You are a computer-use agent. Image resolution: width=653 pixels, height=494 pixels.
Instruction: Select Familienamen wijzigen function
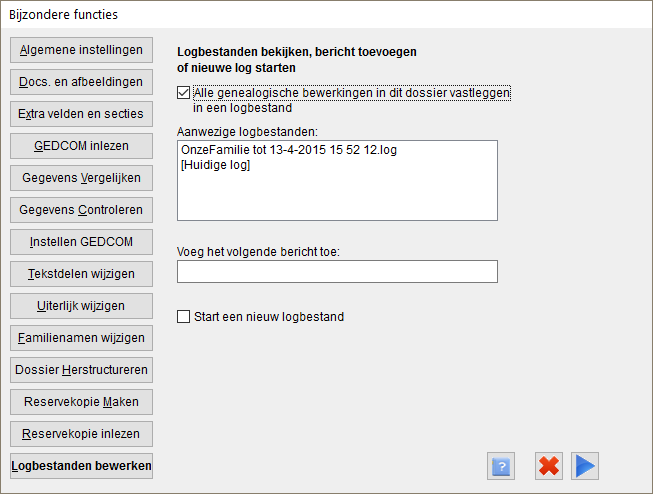point(81,338)
